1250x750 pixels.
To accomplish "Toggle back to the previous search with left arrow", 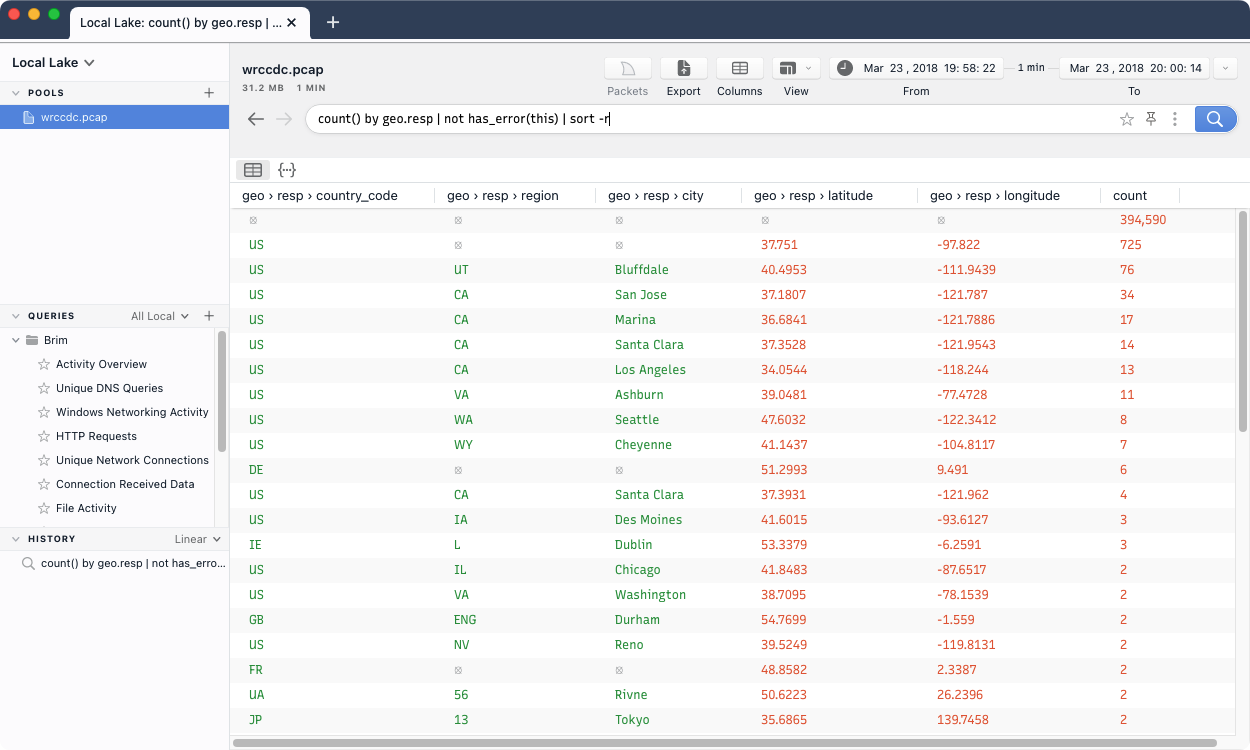I will (x=255, y=118).
